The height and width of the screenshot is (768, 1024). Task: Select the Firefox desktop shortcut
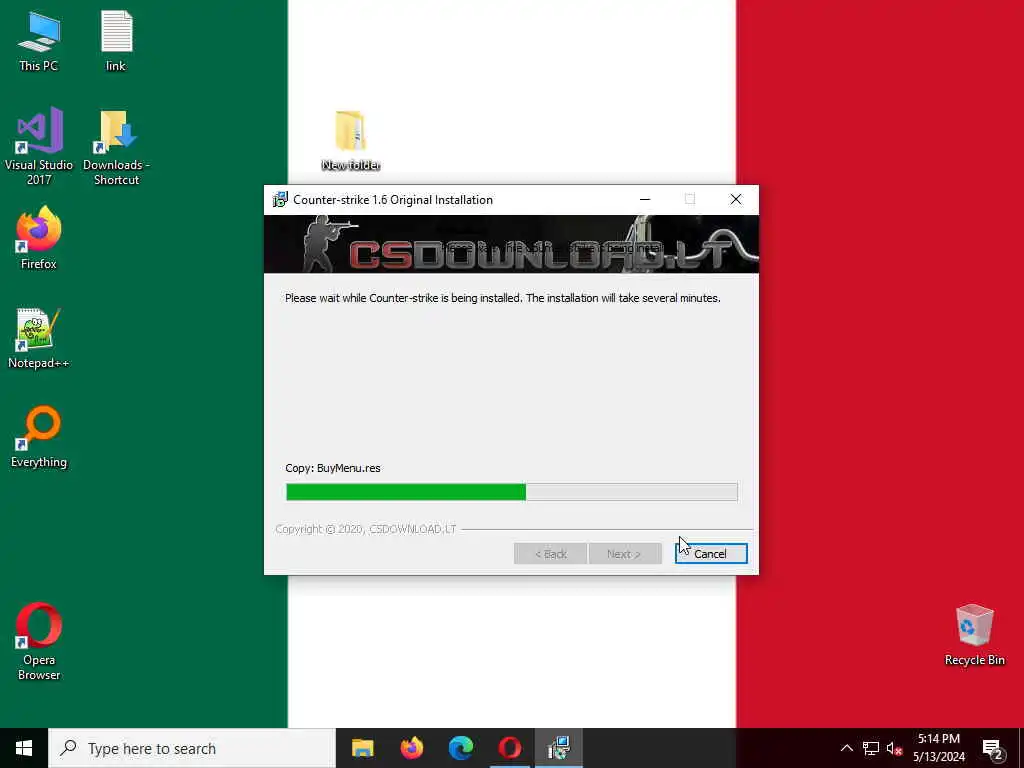pos(39,238)
